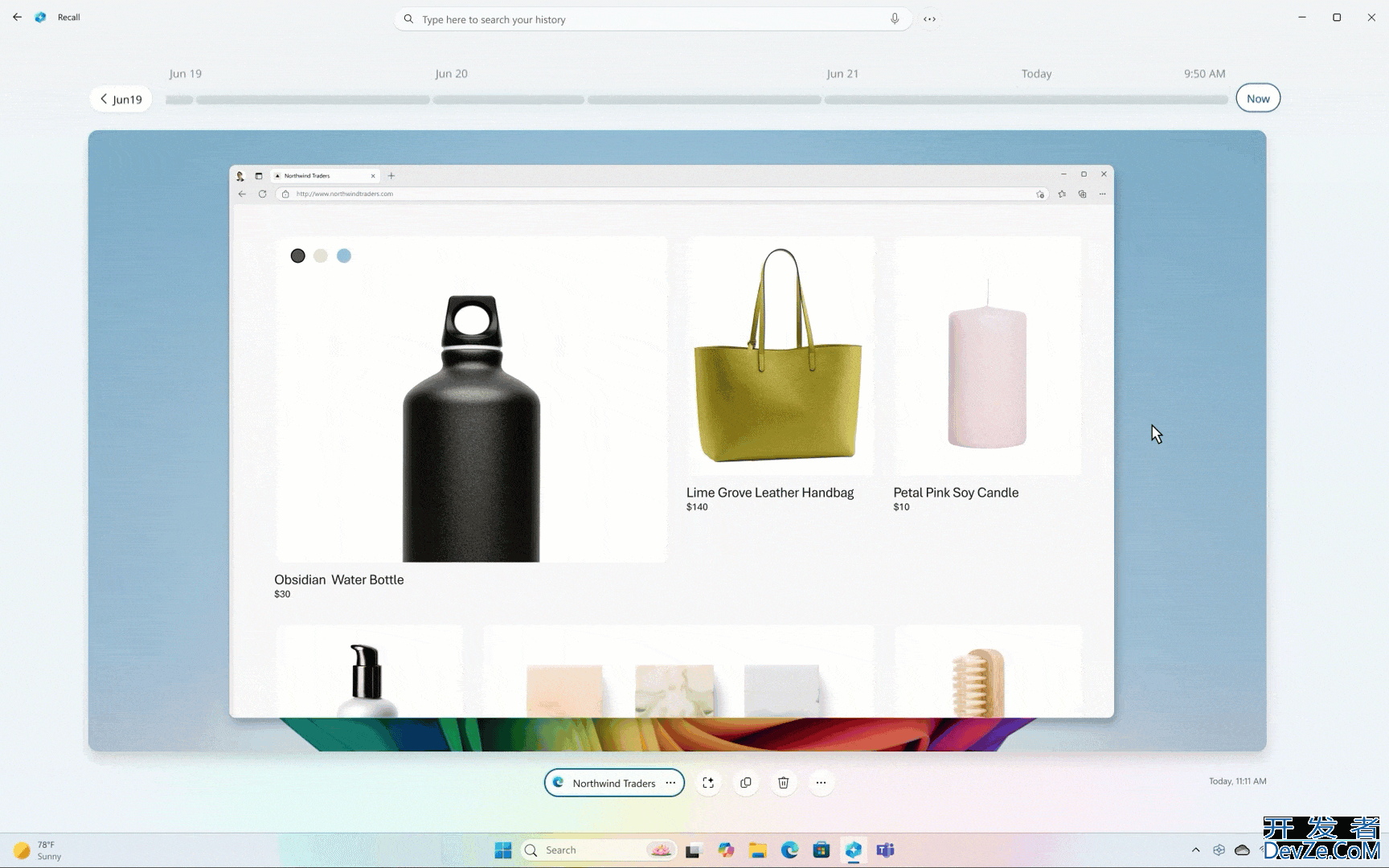Screen dimensions: 1389x868
Task: Open Windows Start menu
Action: (x=503, y=850)
